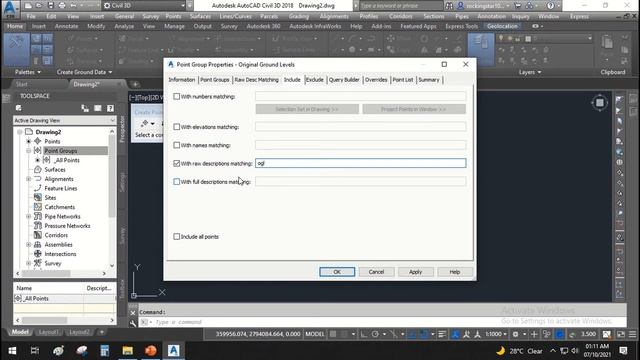Expand the Assemblies tree node
The height and width of the screenshot is (360, 640).
coord(29,244)
